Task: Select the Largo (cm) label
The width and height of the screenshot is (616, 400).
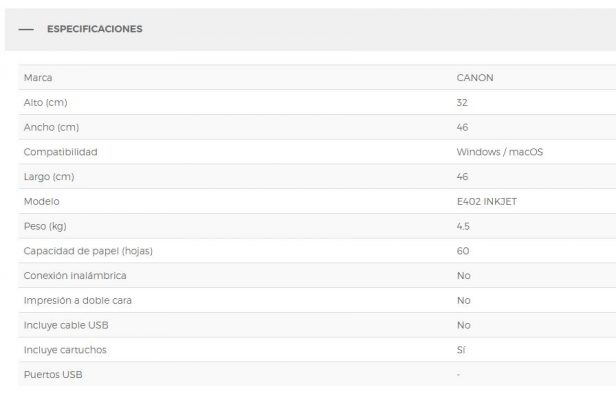Action: point(49,177)
